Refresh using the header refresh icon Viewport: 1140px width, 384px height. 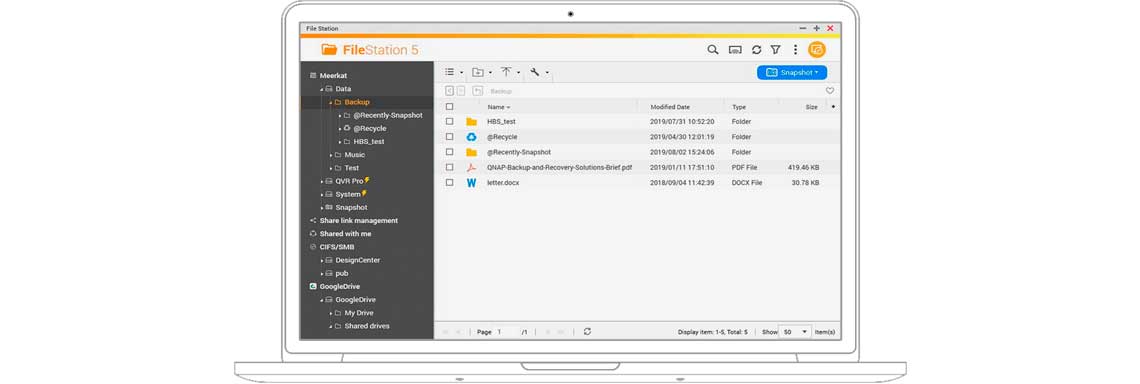(756, 49)
